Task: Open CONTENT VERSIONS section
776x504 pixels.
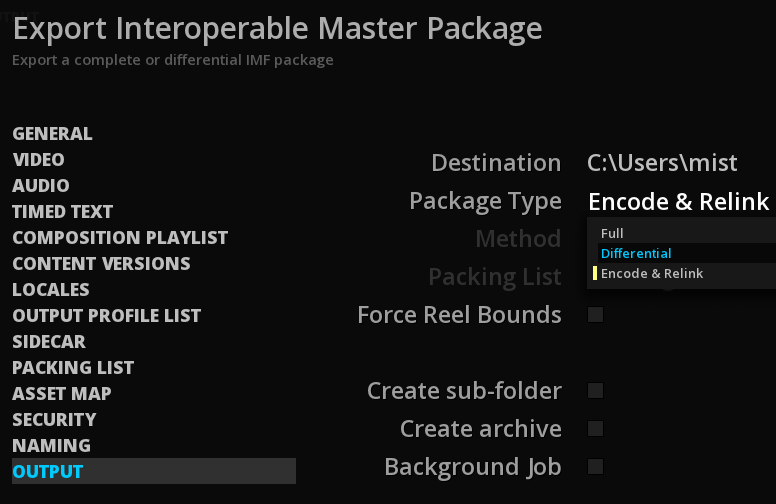Action: 101,264
